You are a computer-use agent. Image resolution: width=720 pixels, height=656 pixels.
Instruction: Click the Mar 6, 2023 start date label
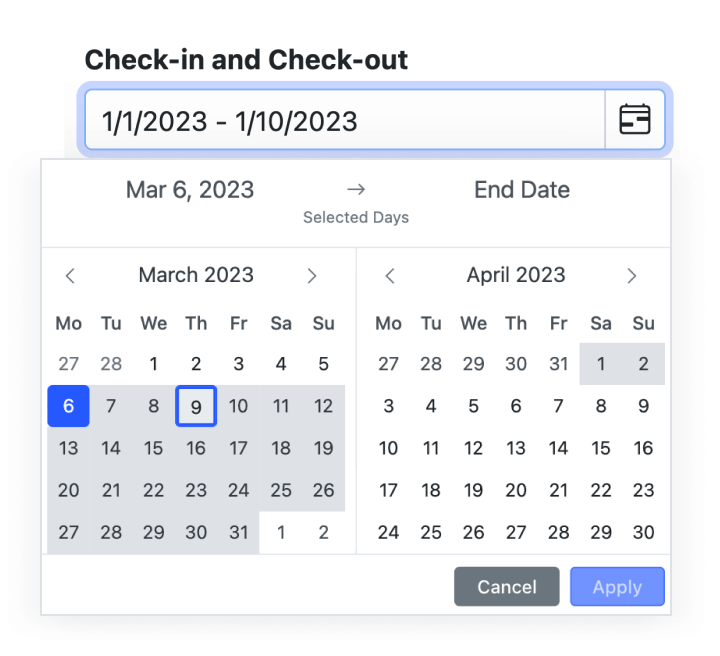(x=190, y=190)
